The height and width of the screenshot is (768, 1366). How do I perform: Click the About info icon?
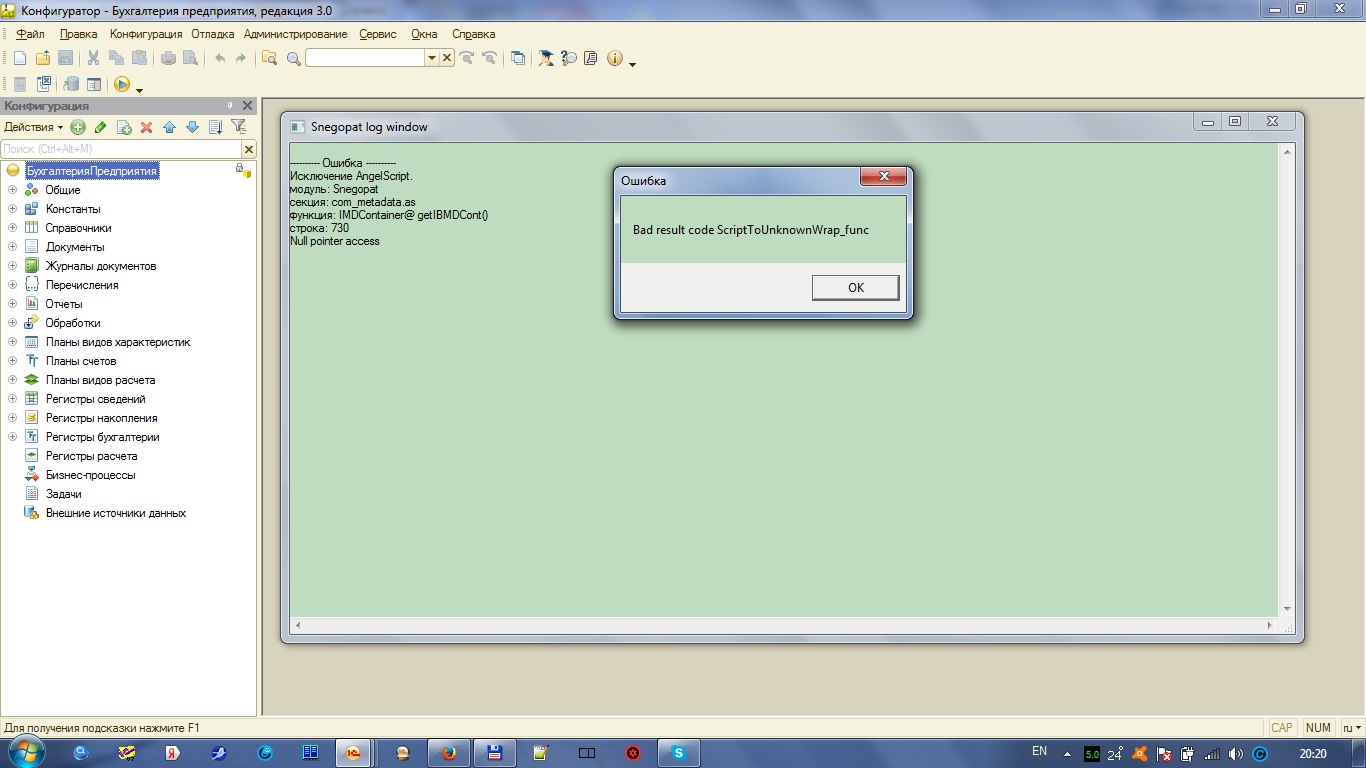pos(614,58)
